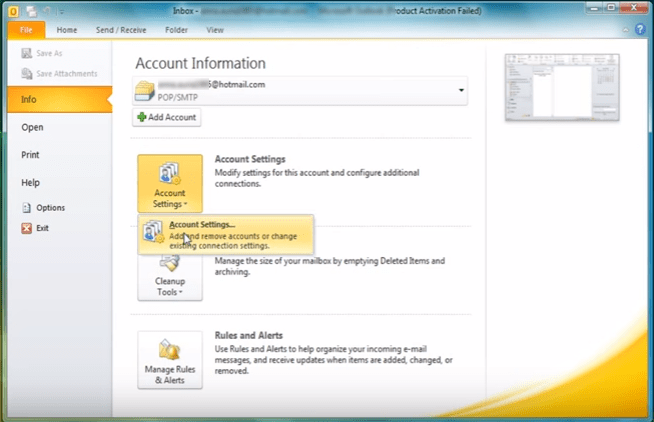The height and width of the screenshot is (422, 654).
Task: Expand the hotmail account dropdown
Action: pos(461,90)
